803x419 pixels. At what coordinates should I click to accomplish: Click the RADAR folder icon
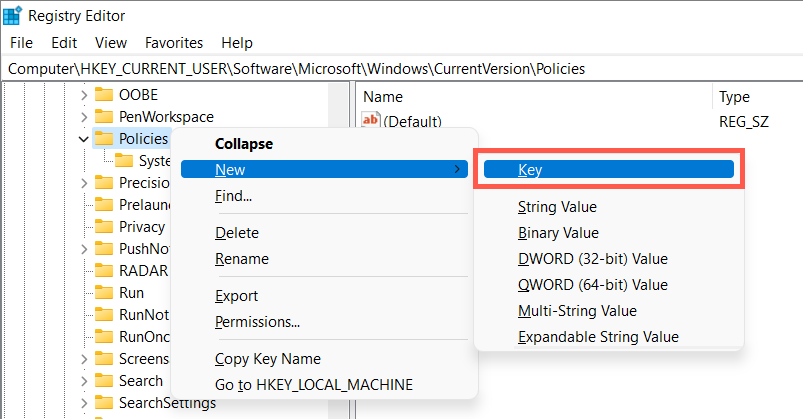click(x=103, y=271)
